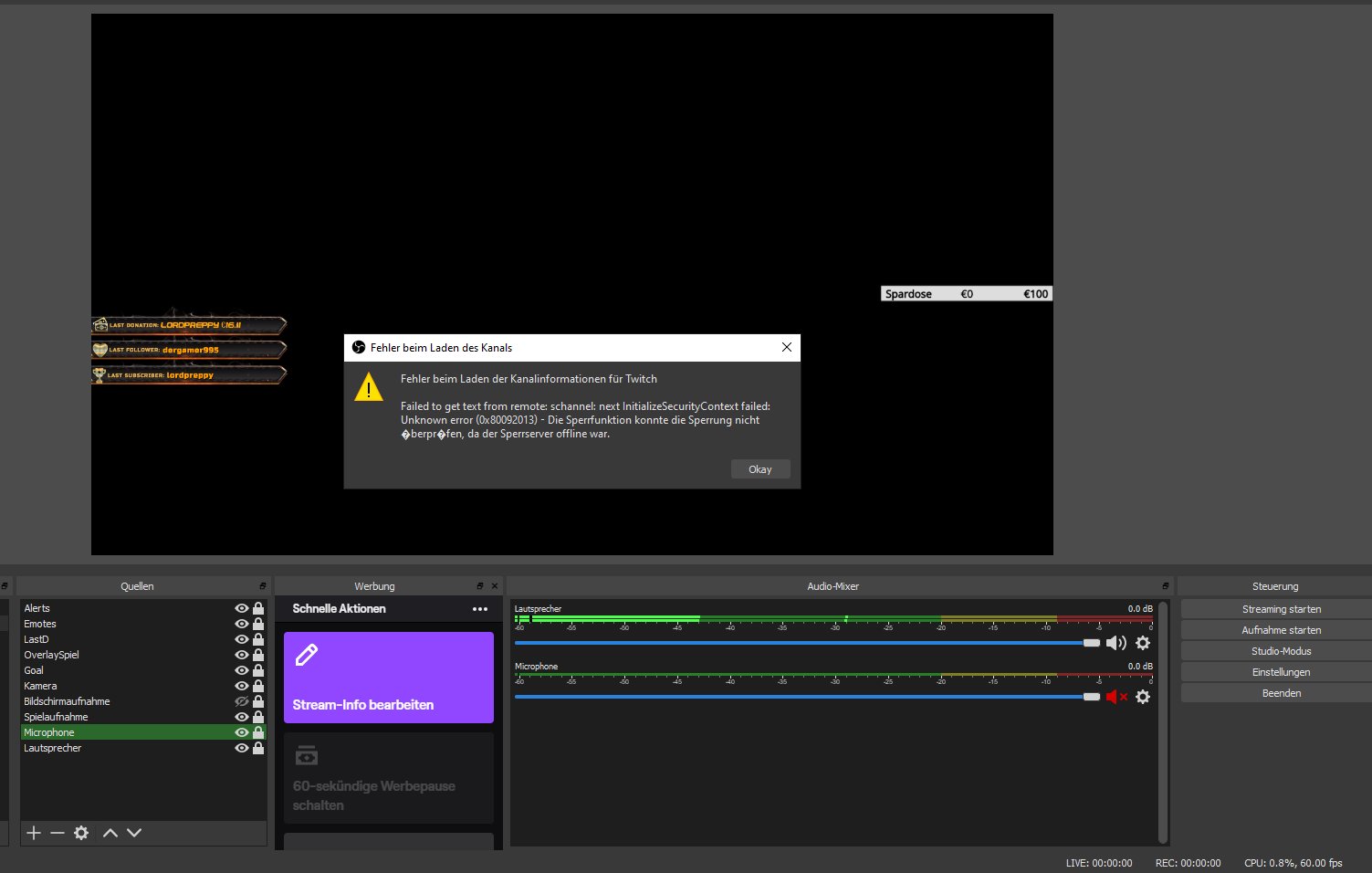Select the Alerts source row
Screen dimensions: 1372x873
(143, 608)
